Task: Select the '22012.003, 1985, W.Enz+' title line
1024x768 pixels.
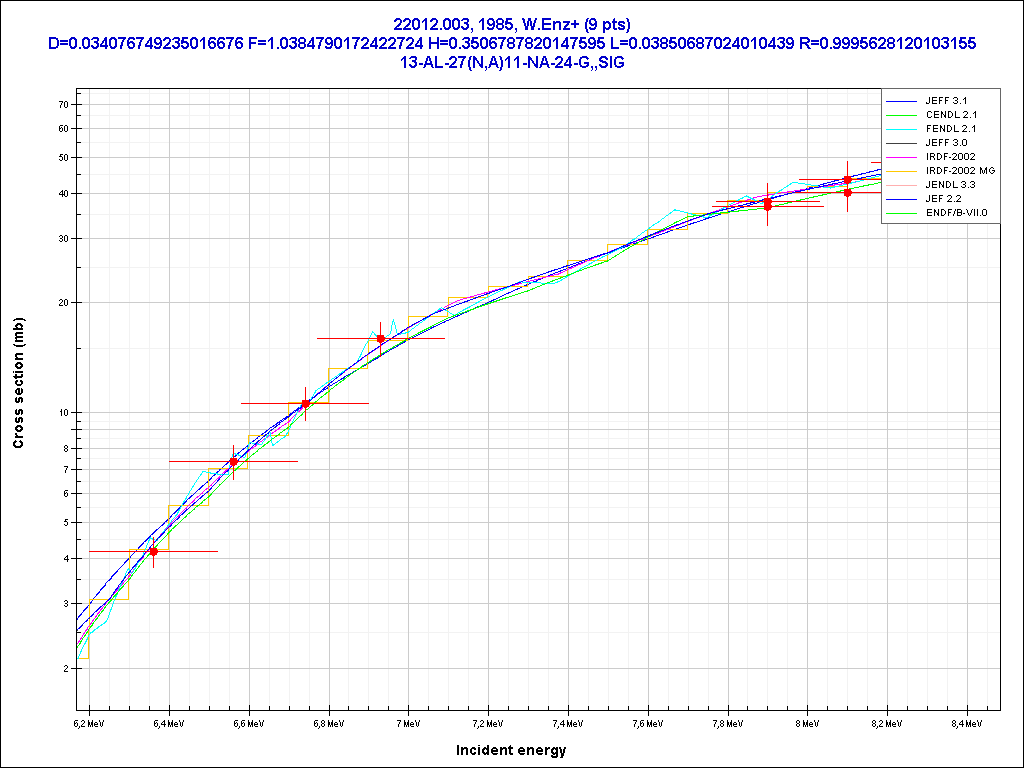Action: tap(511, 24)
